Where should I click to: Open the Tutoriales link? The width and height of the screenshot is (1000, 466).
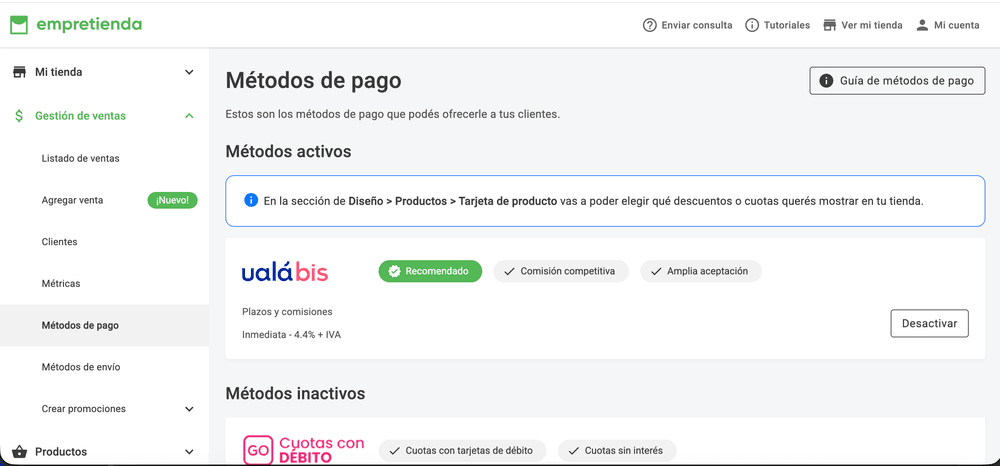[786, 25]
